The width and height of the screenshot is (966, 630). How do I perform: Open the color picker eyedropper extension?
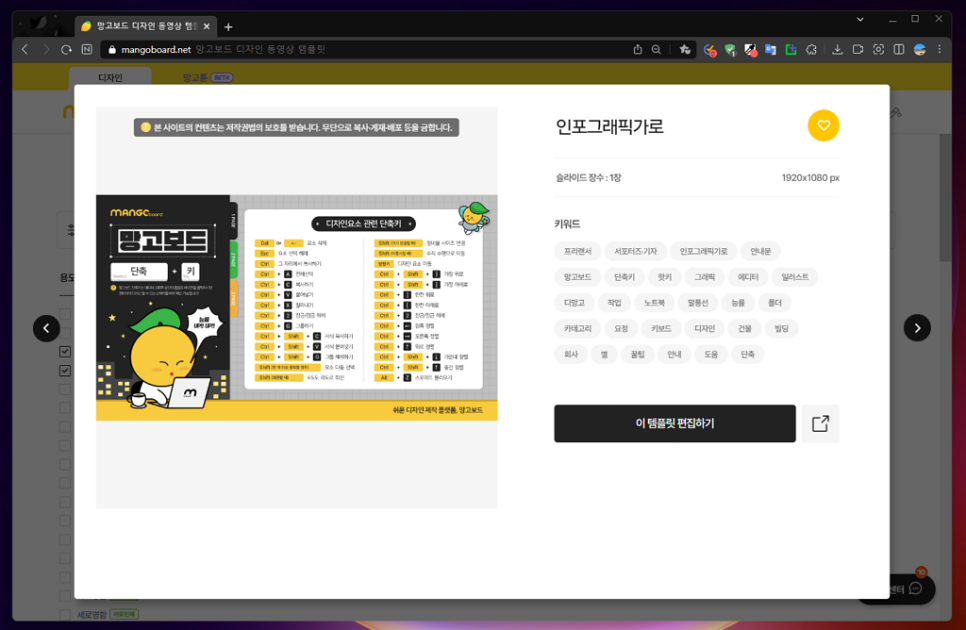tap(750, 50)
